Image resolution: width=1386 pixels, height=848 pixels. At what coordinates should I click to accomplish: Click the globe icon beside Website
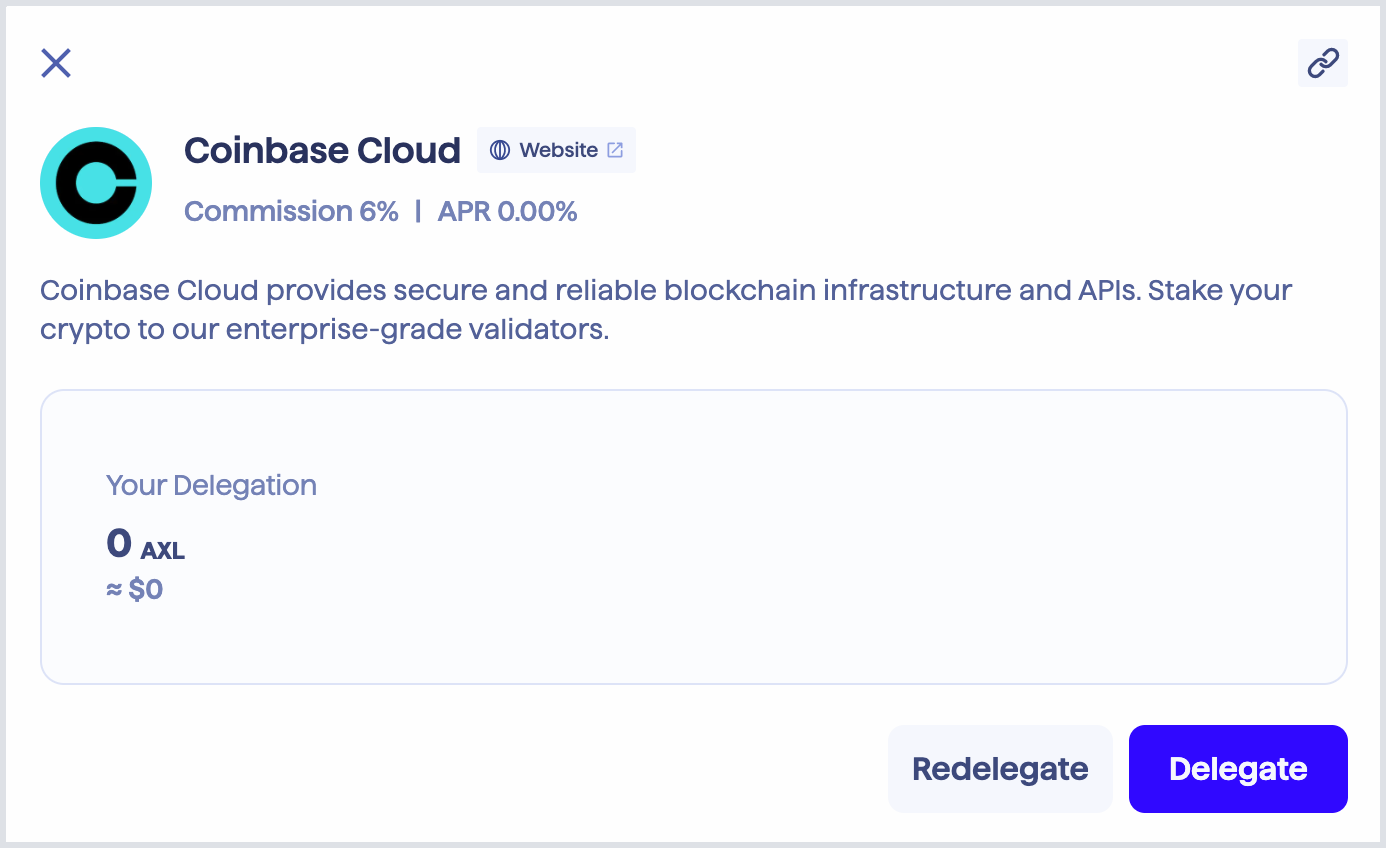(500, 150)
